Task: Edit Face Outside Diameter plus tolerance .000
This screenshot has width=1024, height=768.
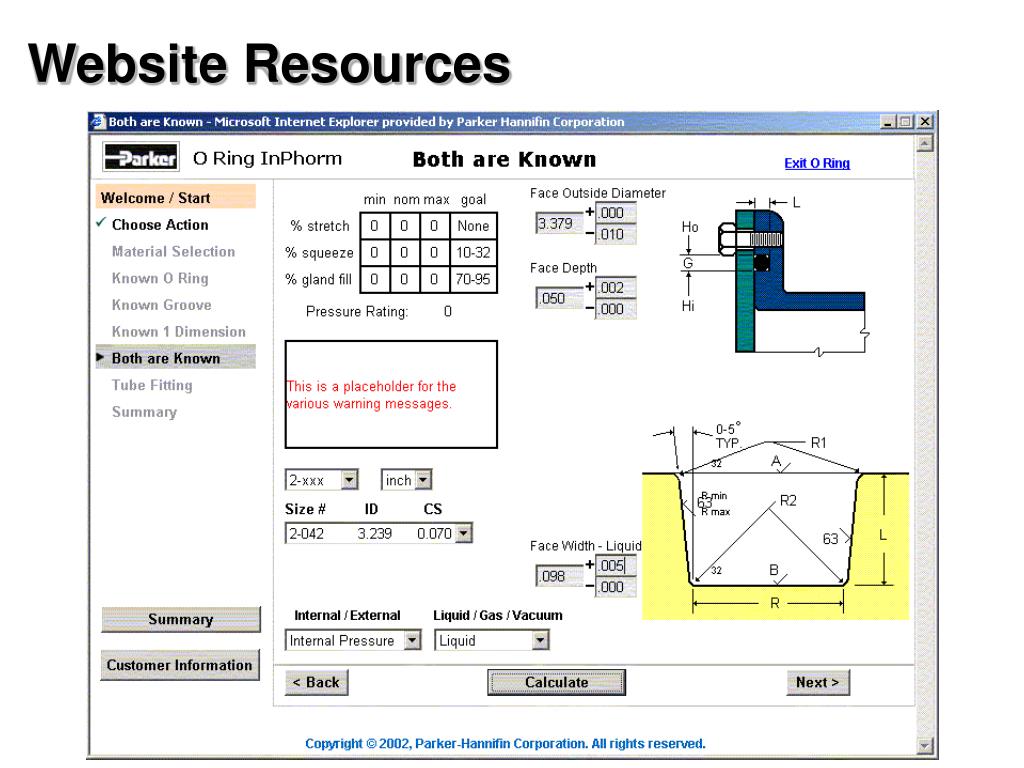Action: [x=615, y=212]
